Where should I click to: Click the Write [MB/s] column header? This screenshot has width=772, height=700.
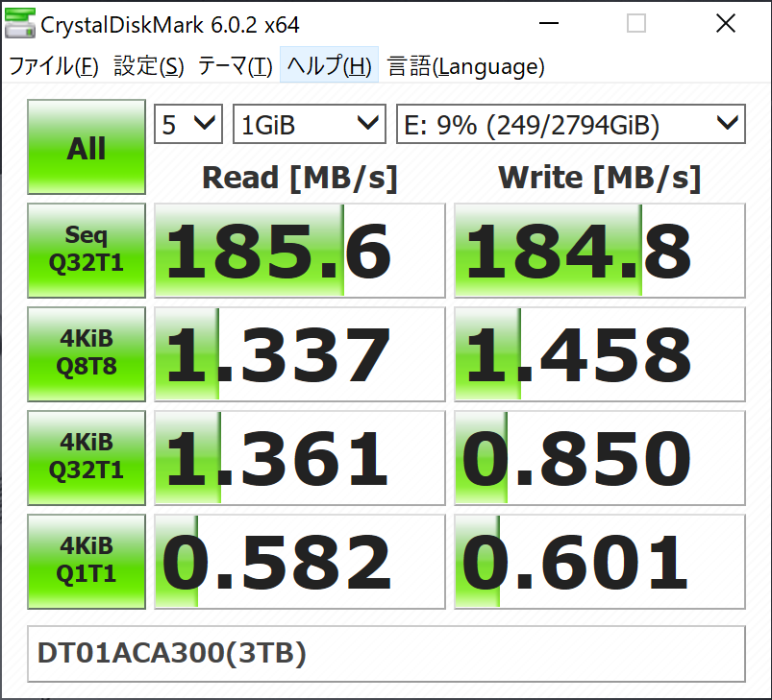click(600, 178)
